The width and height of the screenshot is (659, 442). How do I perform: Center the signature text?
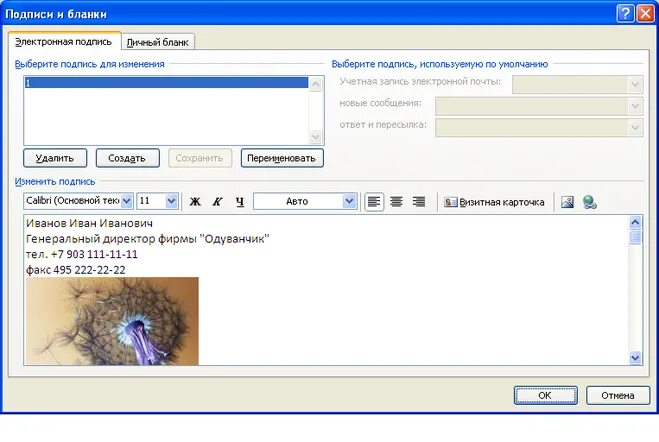pyautogui.click(x=396, y=202)
